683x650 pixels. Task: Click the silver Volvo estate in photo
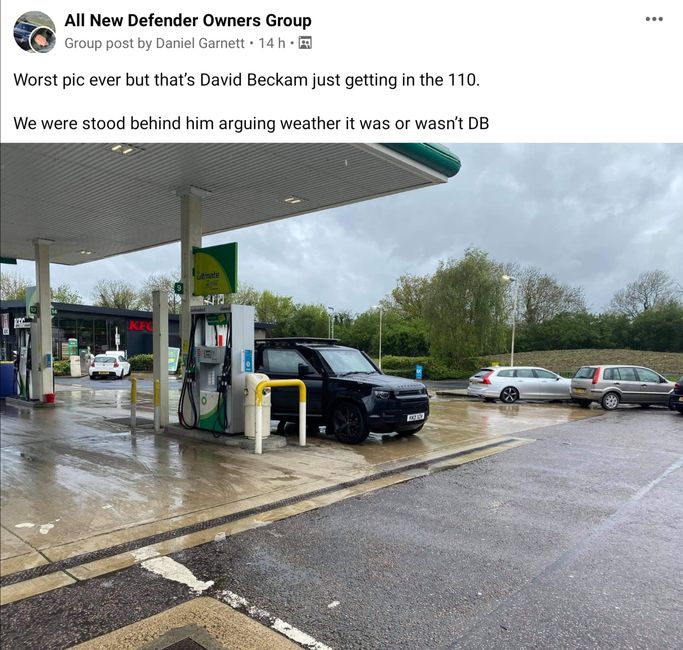[x=519, y=383]
